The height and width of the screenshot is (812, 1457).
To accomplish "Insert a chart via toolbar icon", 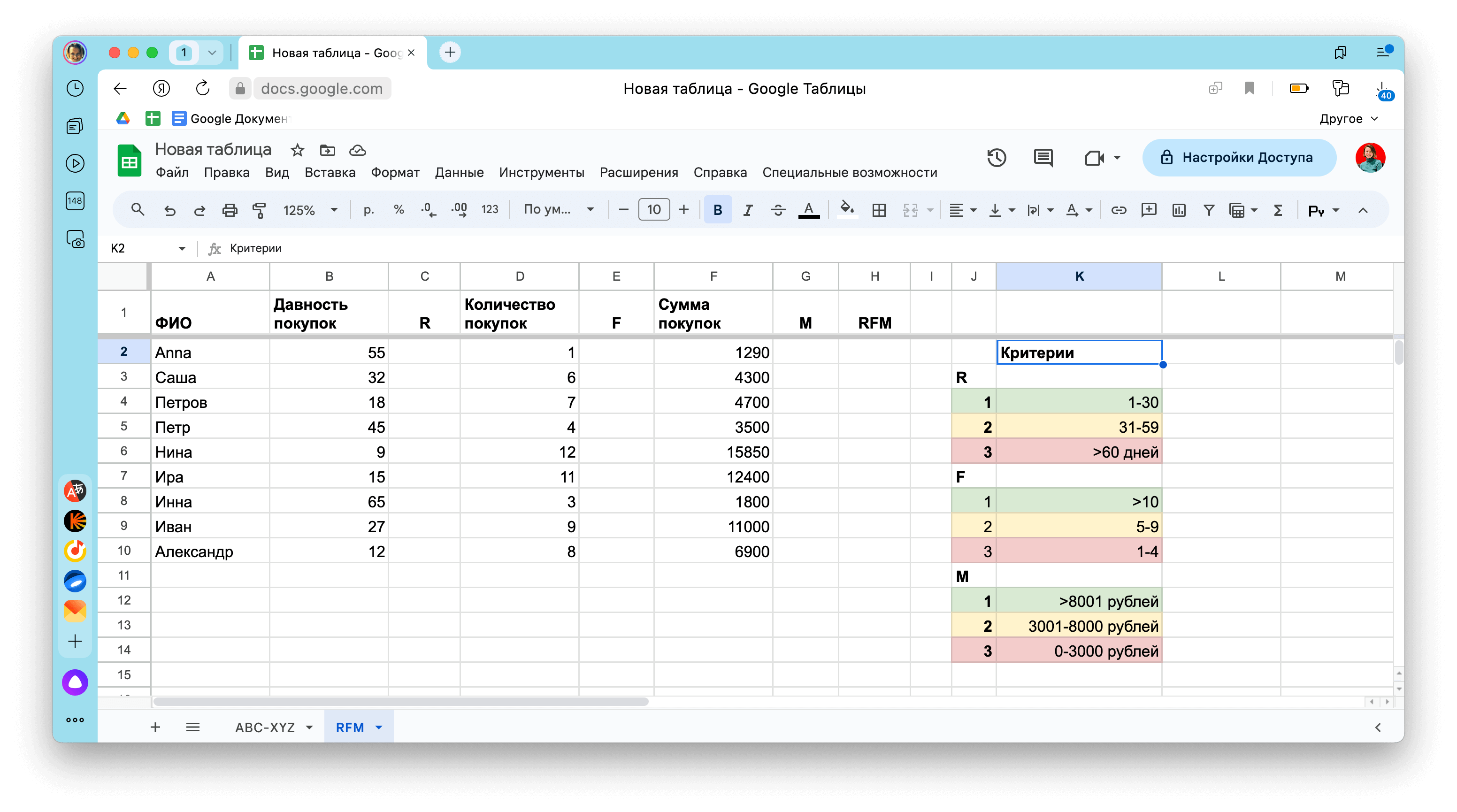I will tap(1179, 210).
